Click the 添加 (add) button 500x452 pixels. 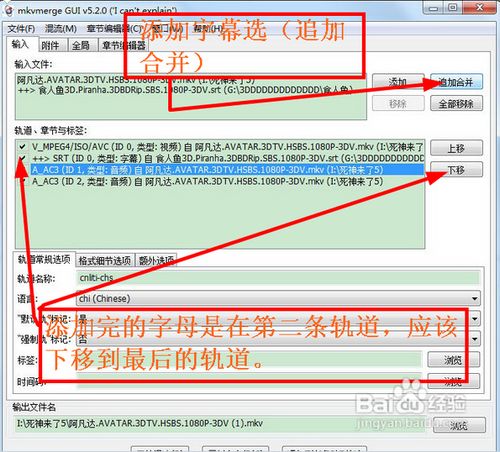point(398,82)
